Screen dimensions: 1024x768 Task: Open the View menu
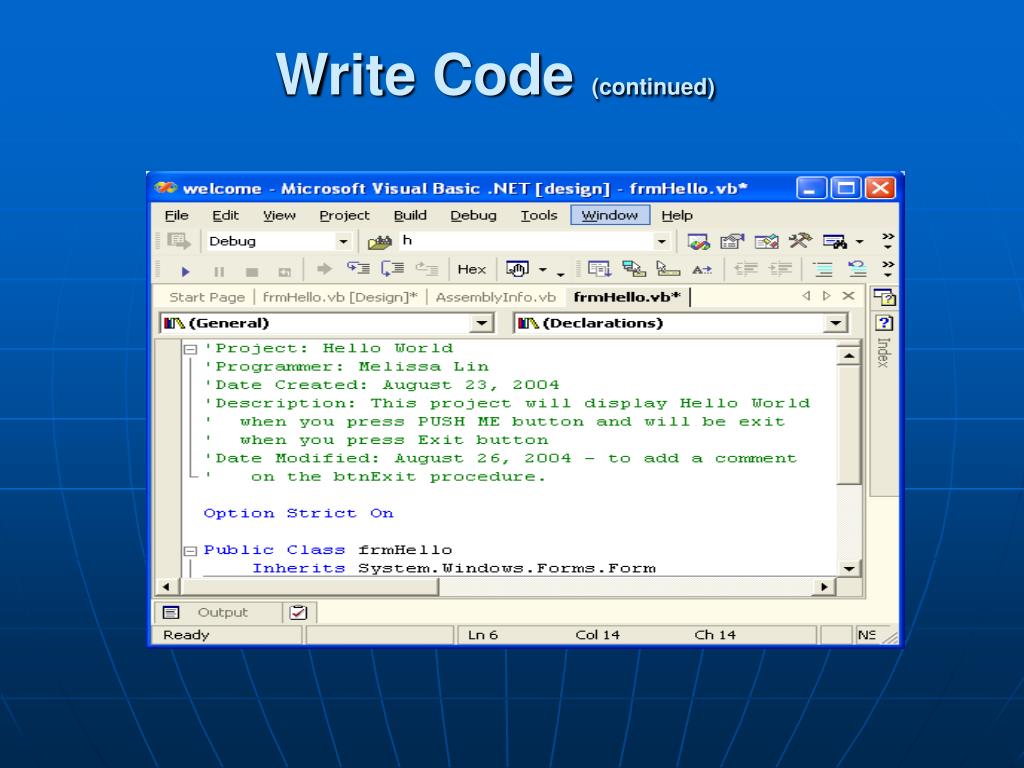pyautogui.click(x=279, y=216)
